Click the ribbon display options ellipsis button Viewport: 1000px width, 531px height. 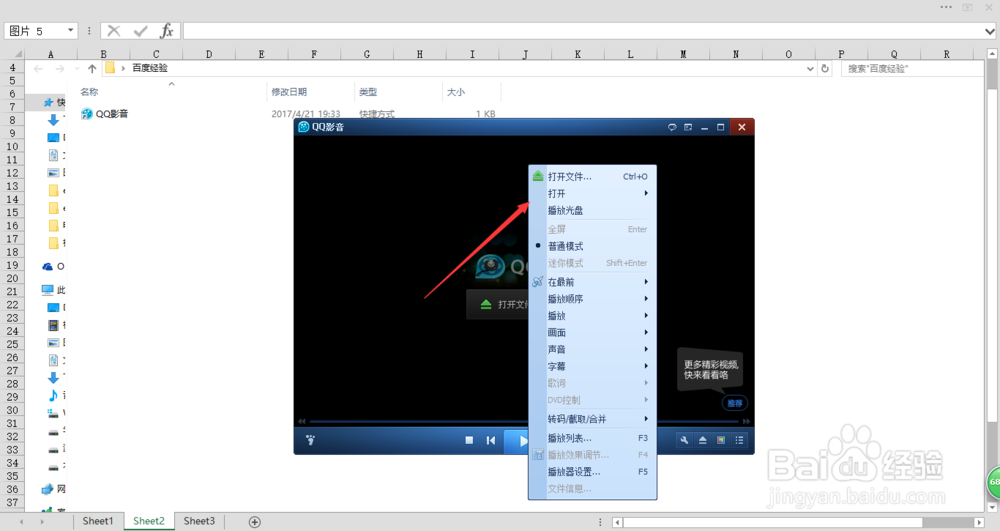click(x=946, y=7)
